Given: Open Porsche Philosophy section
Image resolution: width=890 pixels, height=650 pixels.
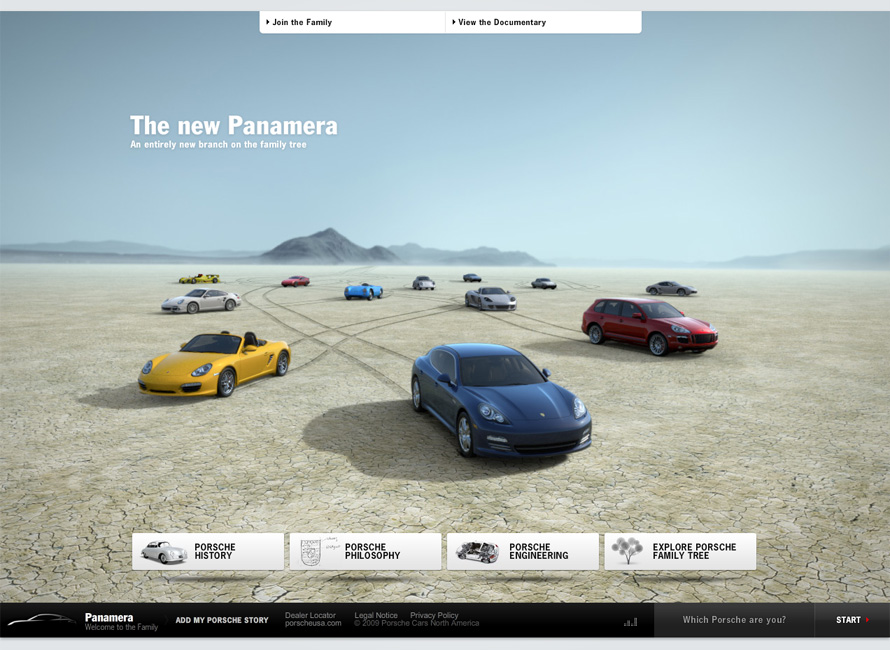Looking at the screenshot, I should 365,551.
